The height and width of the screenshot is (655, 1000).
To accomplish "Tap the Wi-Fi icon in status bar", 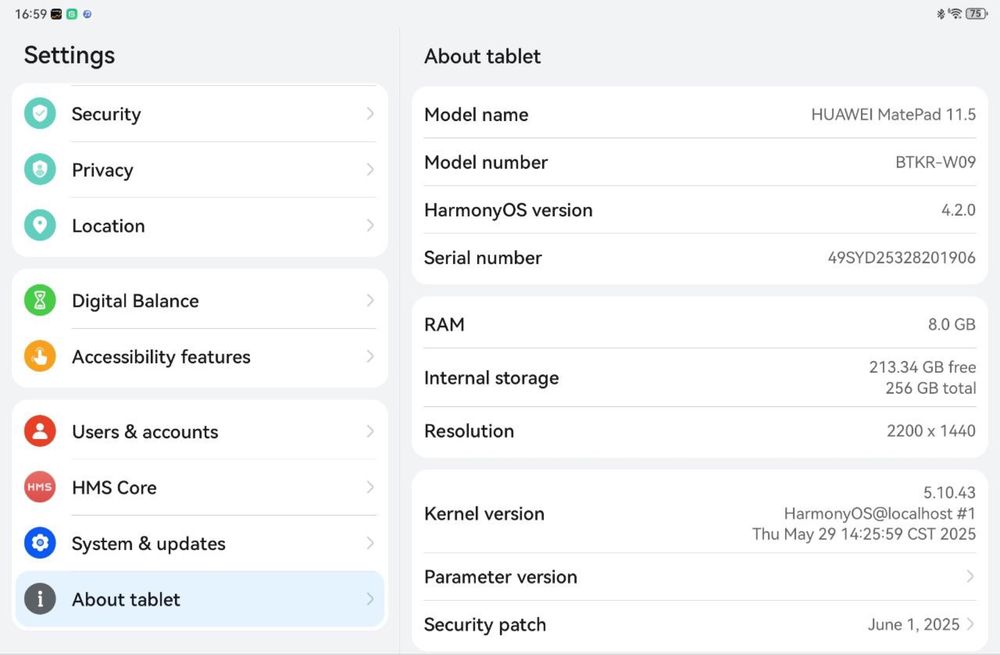I will [x=955, y=13].
